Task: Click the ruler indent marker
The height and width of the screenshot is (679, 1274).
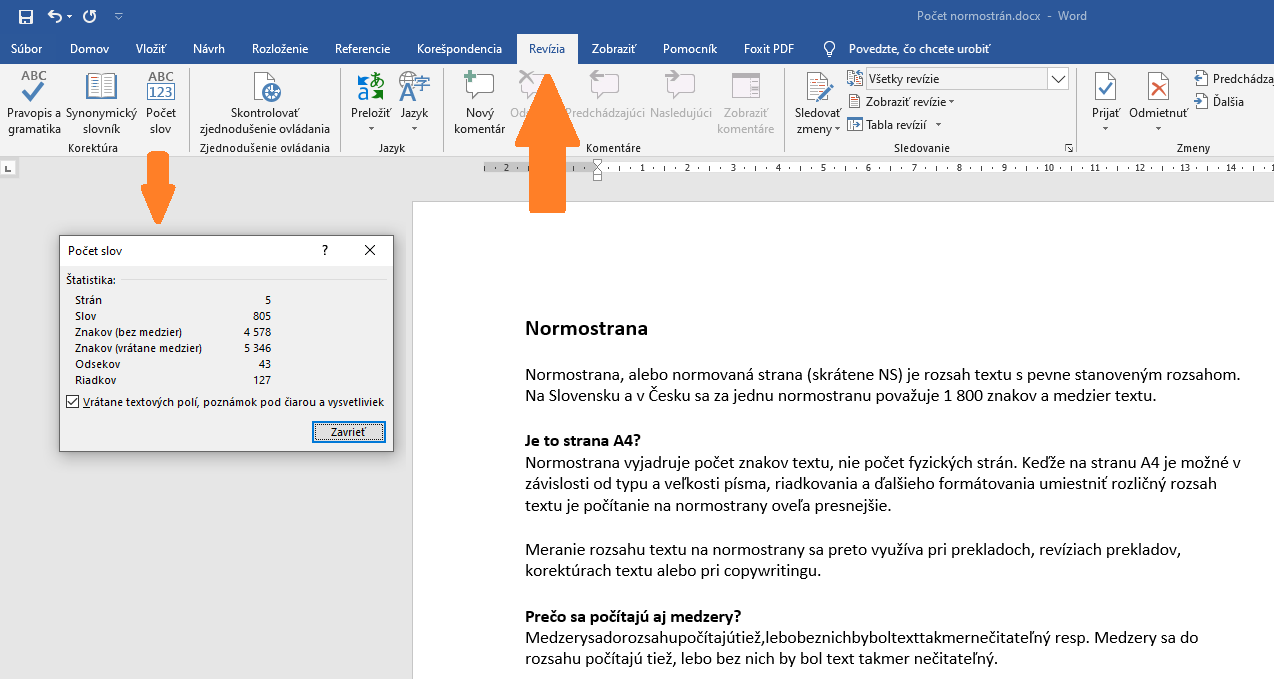Action: tap(597, 170)
